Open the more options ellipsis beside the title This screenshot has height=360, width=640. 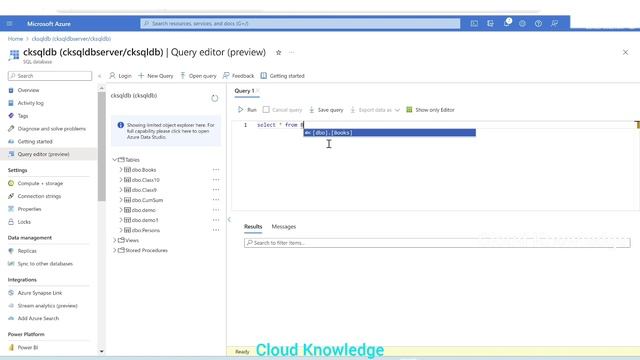pyautogui.click(x=291, y=52)
